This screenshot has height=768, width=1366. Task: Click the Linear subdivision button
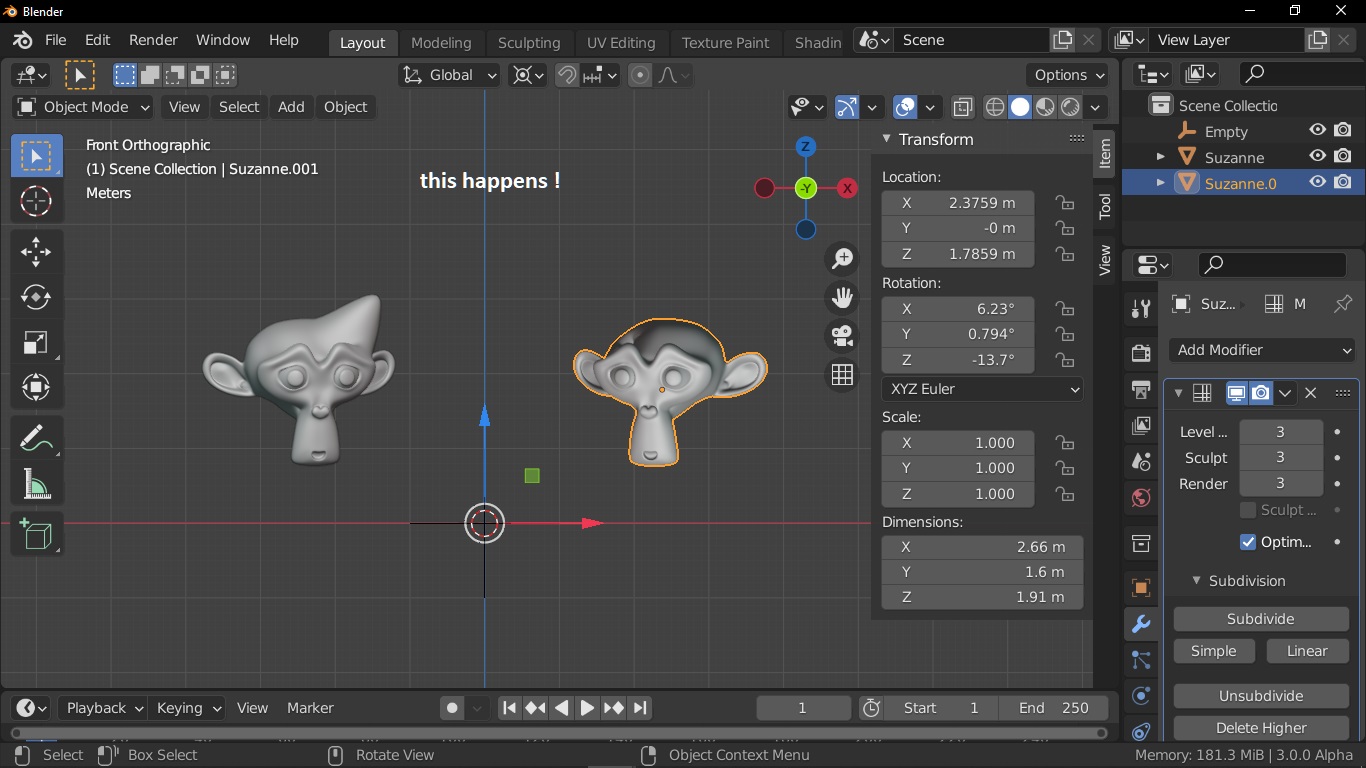pos(1307,651)
